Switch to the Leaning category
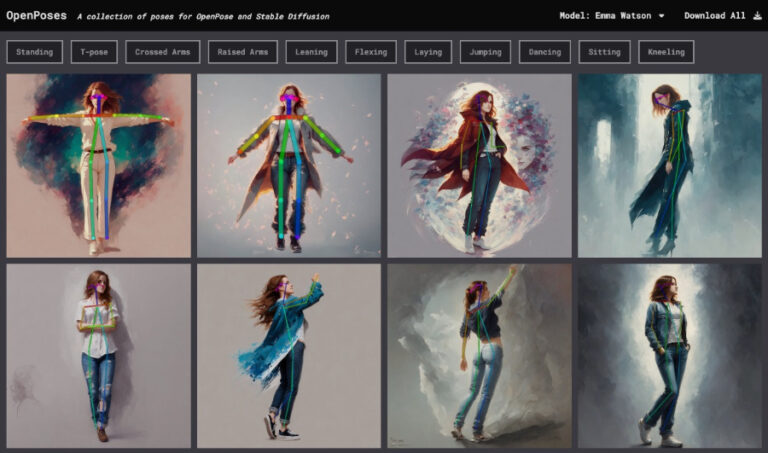This screenshot has width=768, height=453. pos(311,52)
